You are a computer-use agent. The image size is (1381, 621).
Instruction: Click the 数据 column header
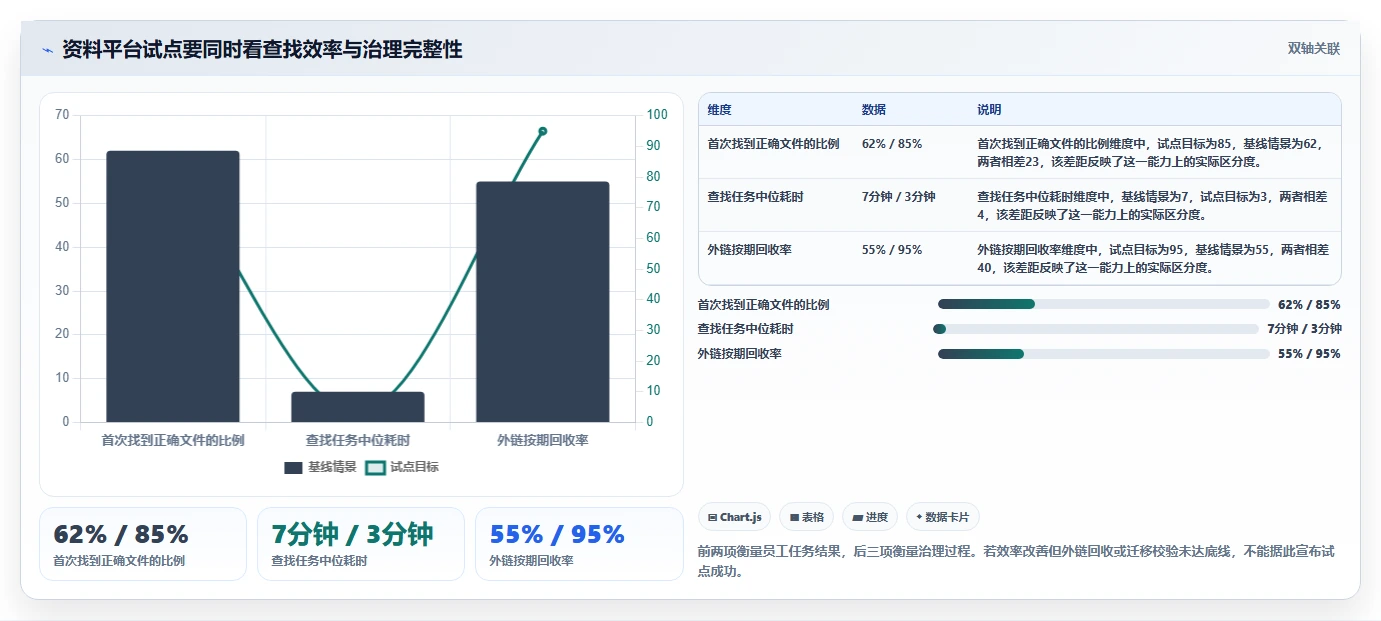(873, 110)
